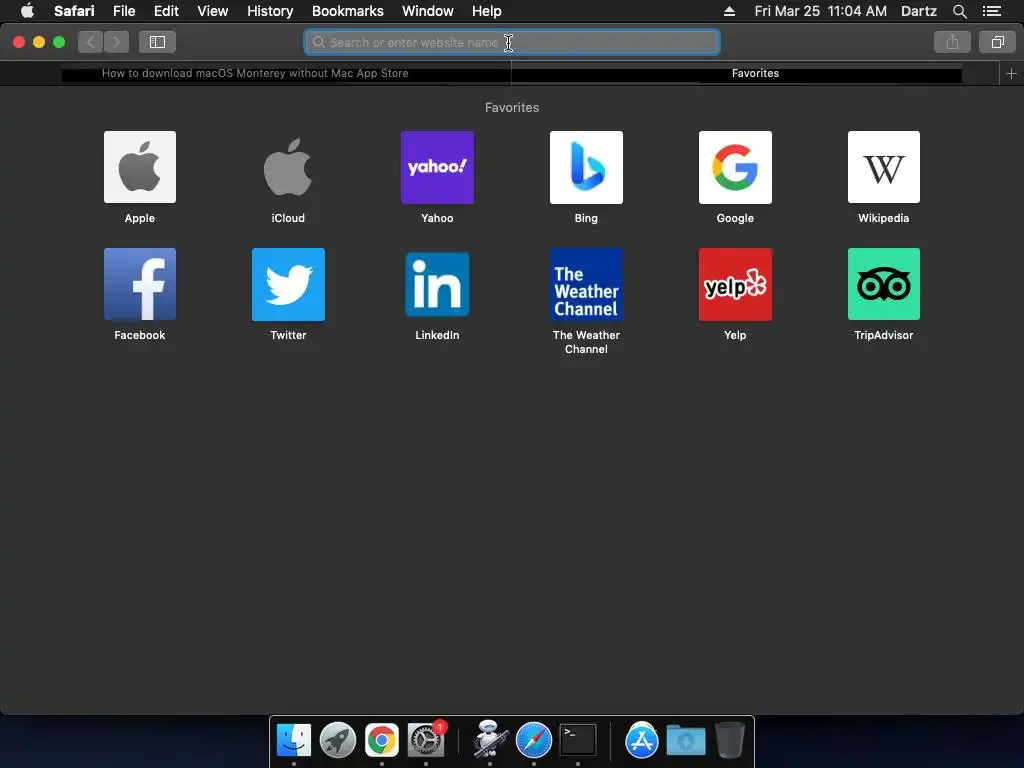Viewport: 1024px width, 768px height.
Task: Open the Safari menu
Action: click(74, 11)
